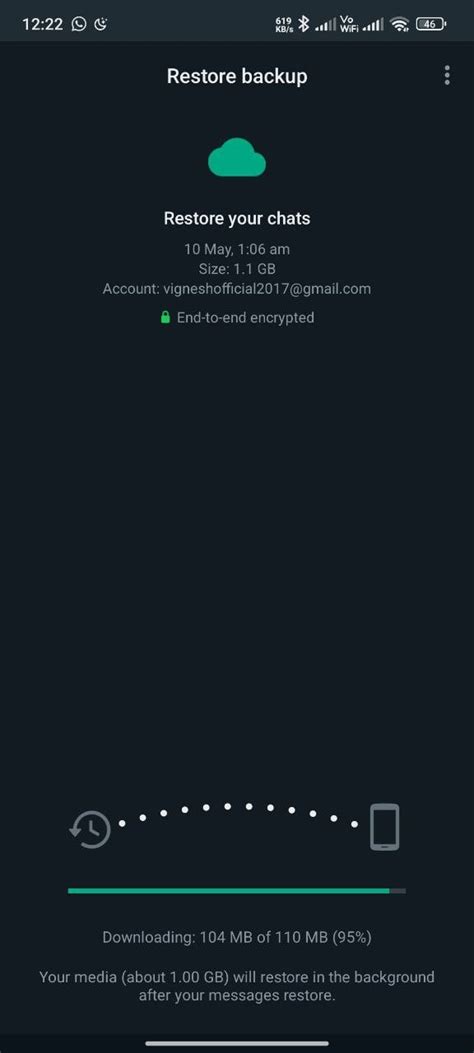
Task: Tap the Downloading 104 MB status text
Action: tap(237, 937)
